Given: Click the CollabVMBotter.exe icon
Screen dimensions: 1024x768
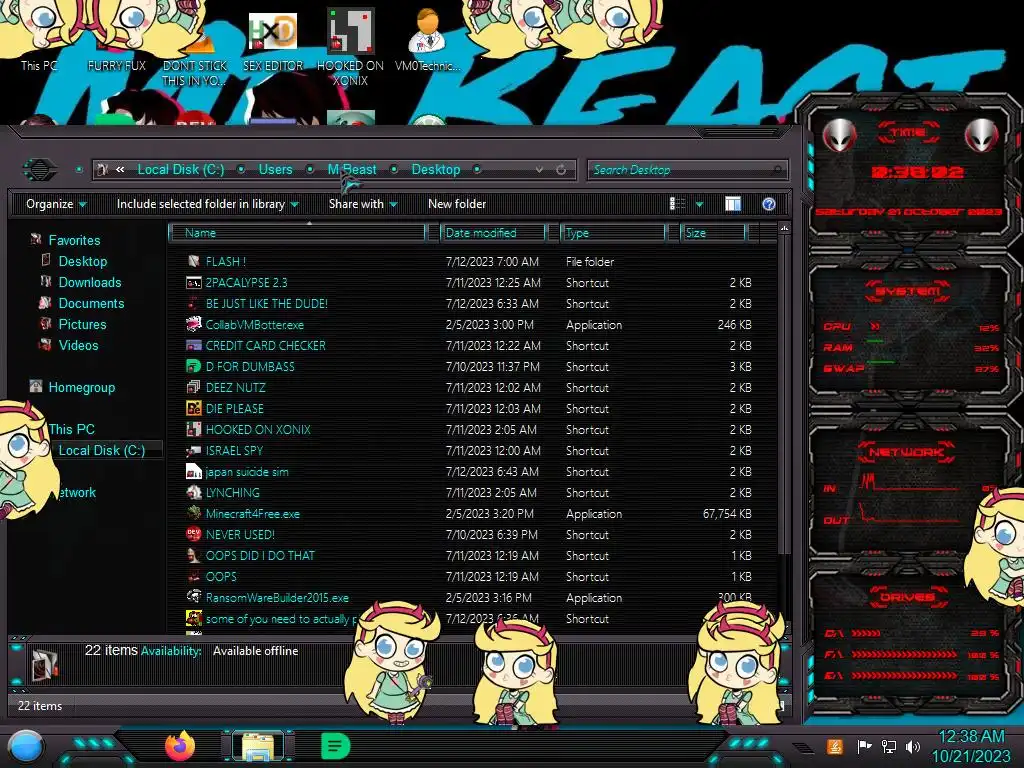Looking at the screenshot, I should click(x=194, y=325).
